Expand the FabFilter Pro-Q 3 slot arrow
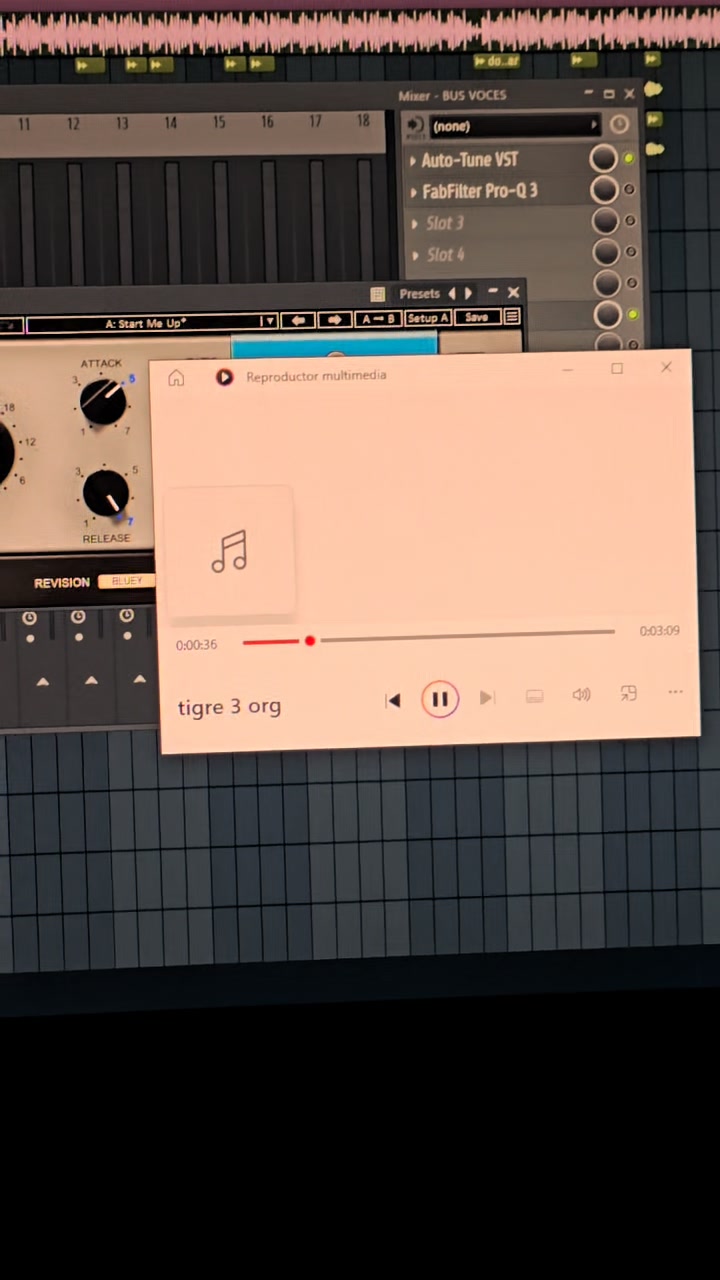720x1280 pixels. coord(413,191)
